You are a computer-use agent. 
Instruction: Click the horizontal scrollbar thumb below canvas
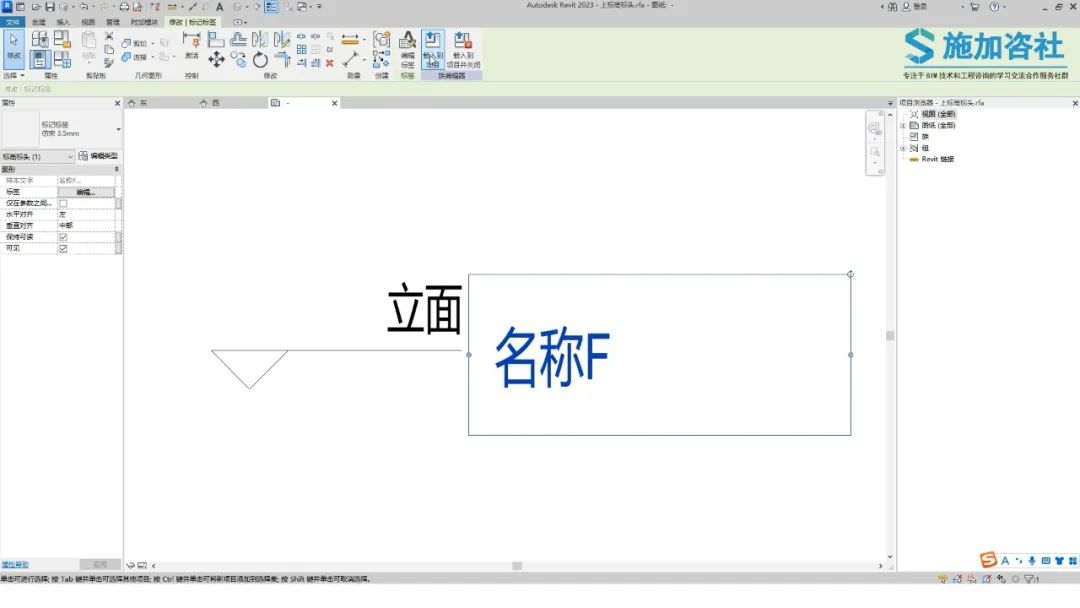point(517,566)
